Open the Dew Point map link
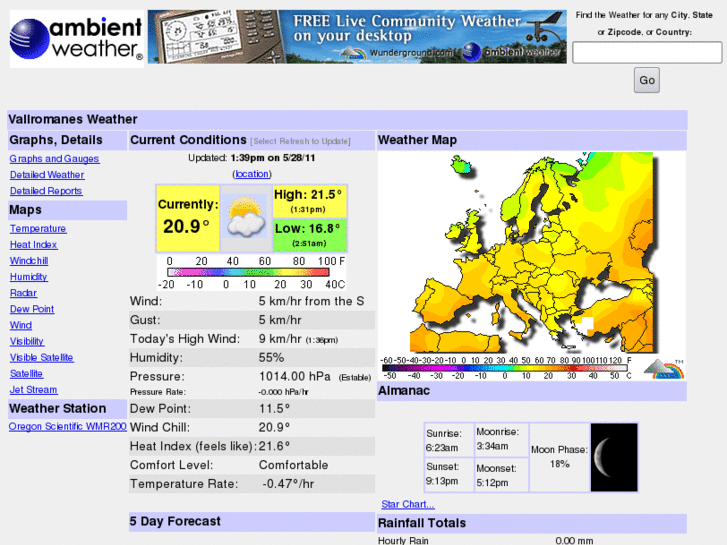 [32, 309]
